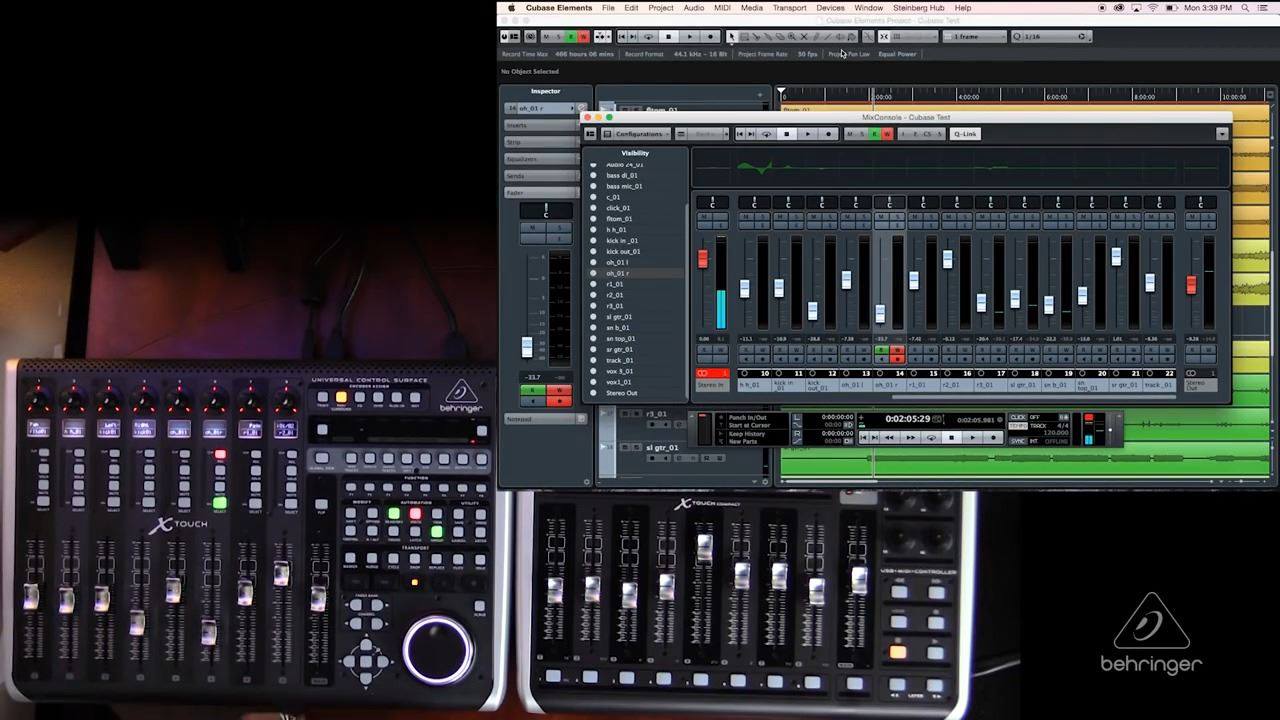Click the Inspector volume fader handle
Viewport: 1280px width, 720px height.
(527, 347)
